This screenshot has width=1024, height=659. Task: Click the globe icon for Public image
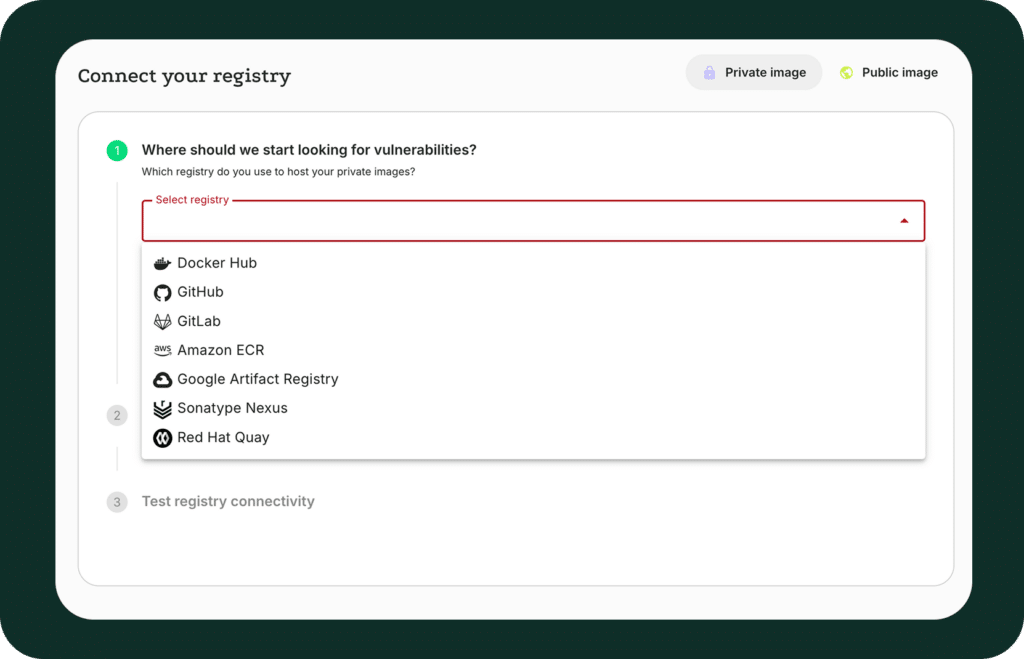846,72
